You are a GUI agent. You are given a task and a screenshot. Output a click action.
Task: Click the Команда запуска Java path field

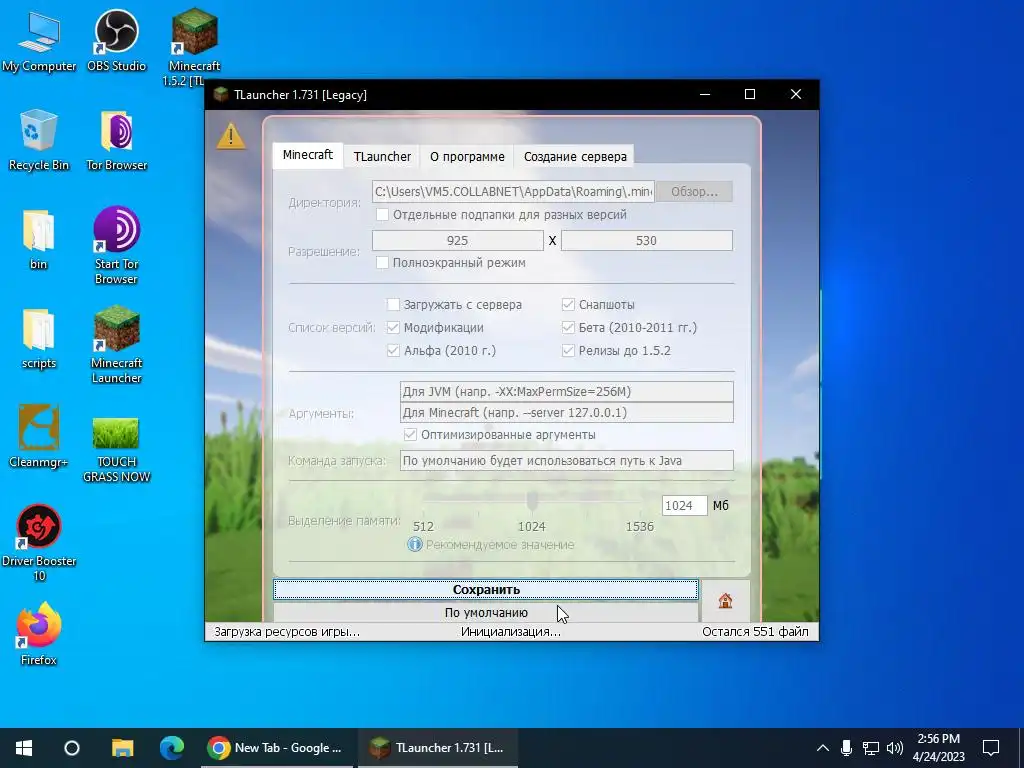click(566, 460)
